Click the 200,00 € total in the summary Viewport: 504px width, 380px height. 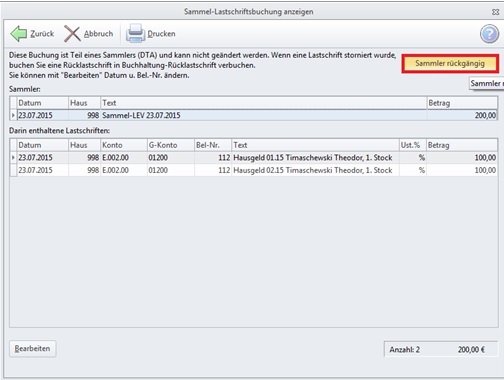click(x=471, y=349)
